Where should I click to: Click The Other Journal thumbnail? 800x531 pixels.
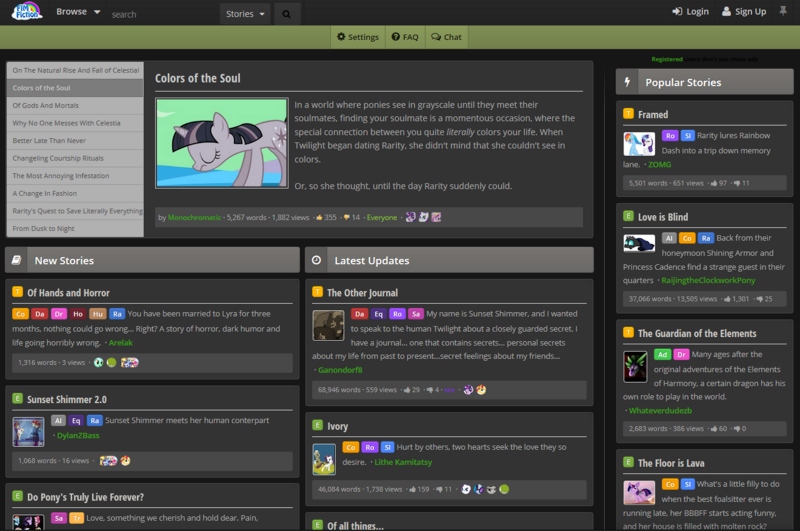[329, 325]
